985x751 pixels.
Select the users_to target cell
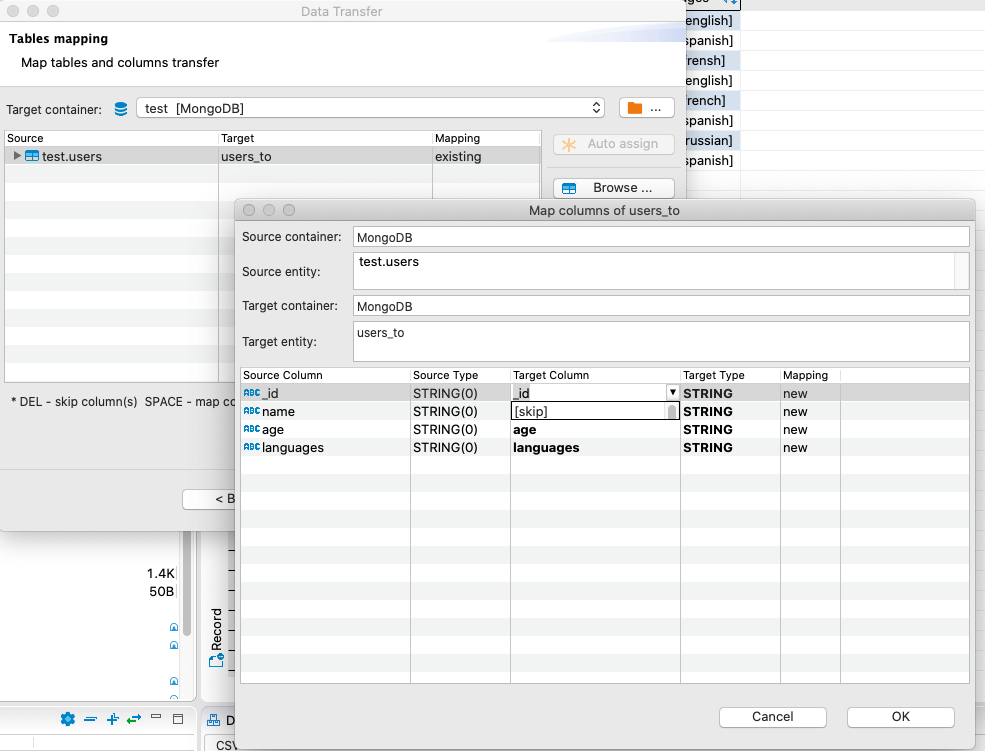(x=325, y=156)
